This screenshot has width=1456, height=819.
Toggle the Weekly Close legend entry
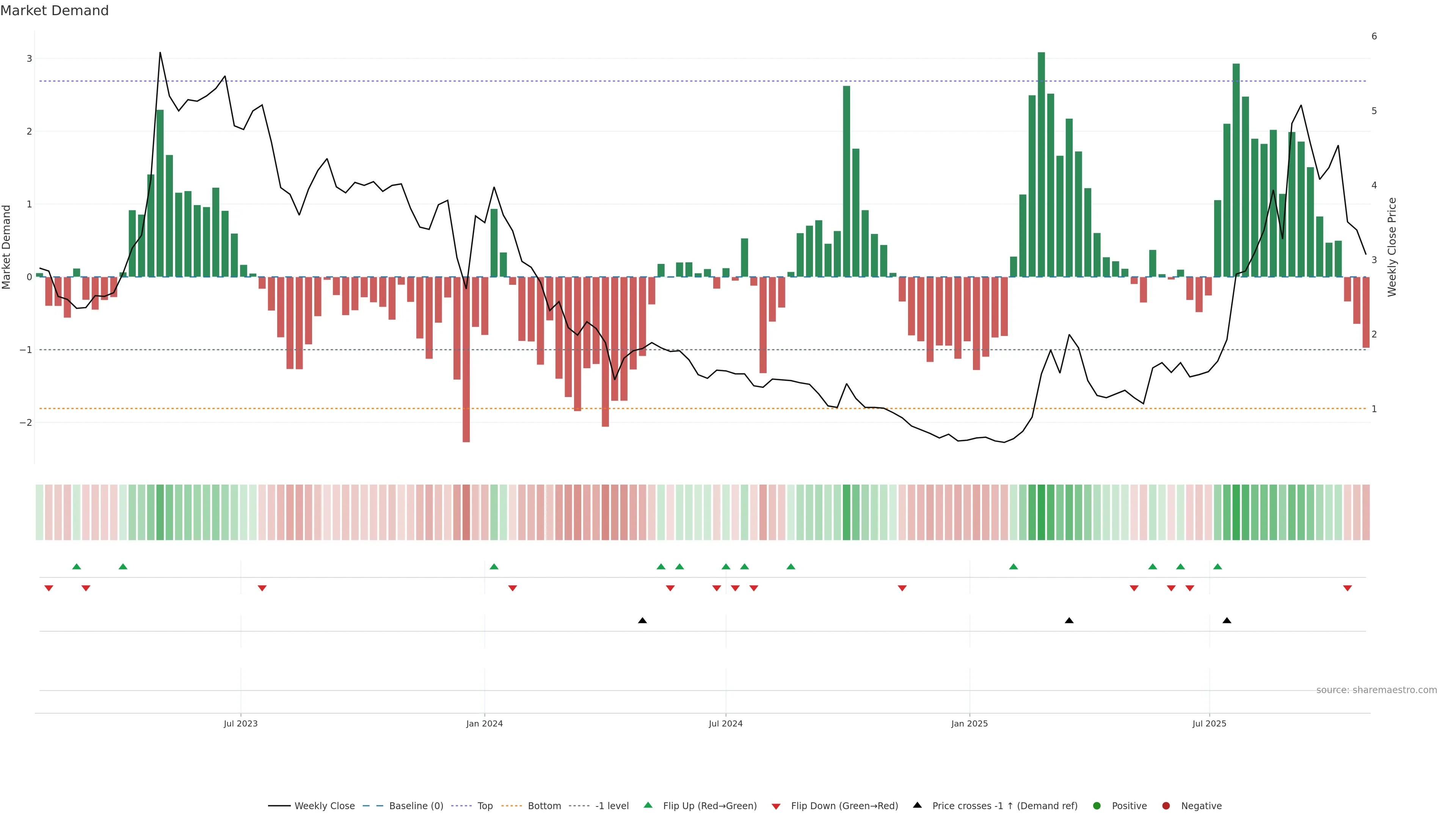(325, 805)
